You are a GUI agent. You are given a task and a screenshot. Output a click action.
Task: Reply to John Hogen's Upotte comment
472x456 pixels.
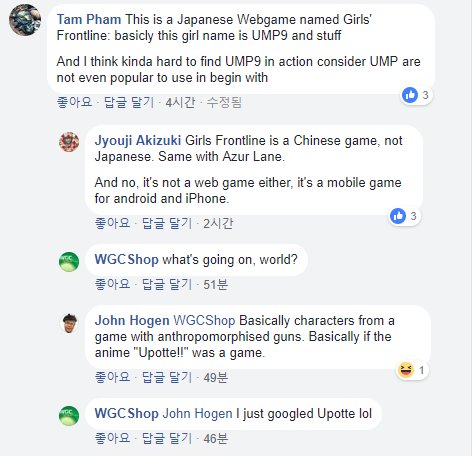pyautogui.click(x=167, y=377)
